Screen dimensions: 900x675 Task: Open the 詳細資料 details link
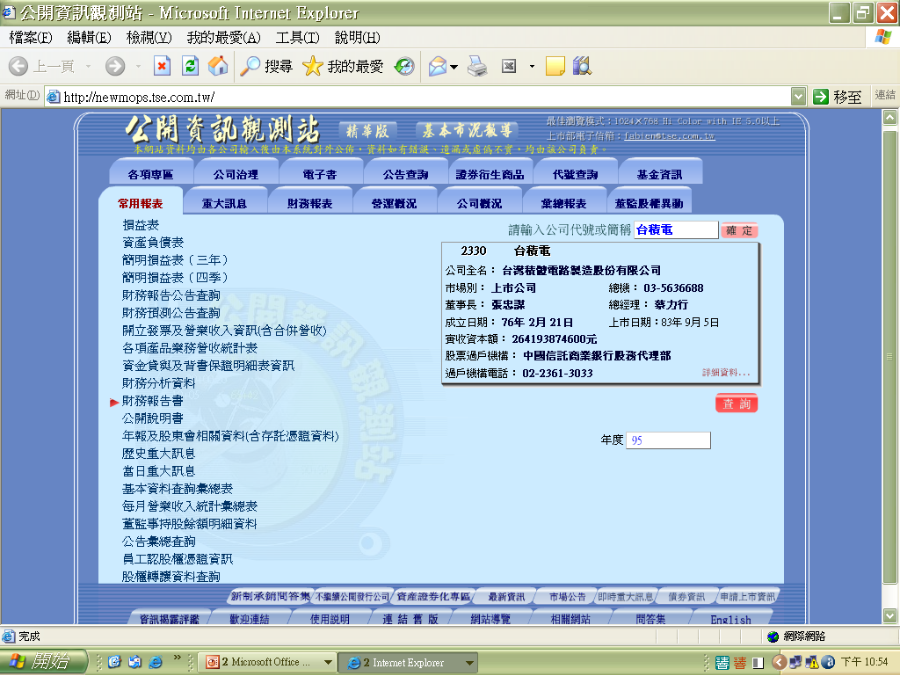(726, 373)
